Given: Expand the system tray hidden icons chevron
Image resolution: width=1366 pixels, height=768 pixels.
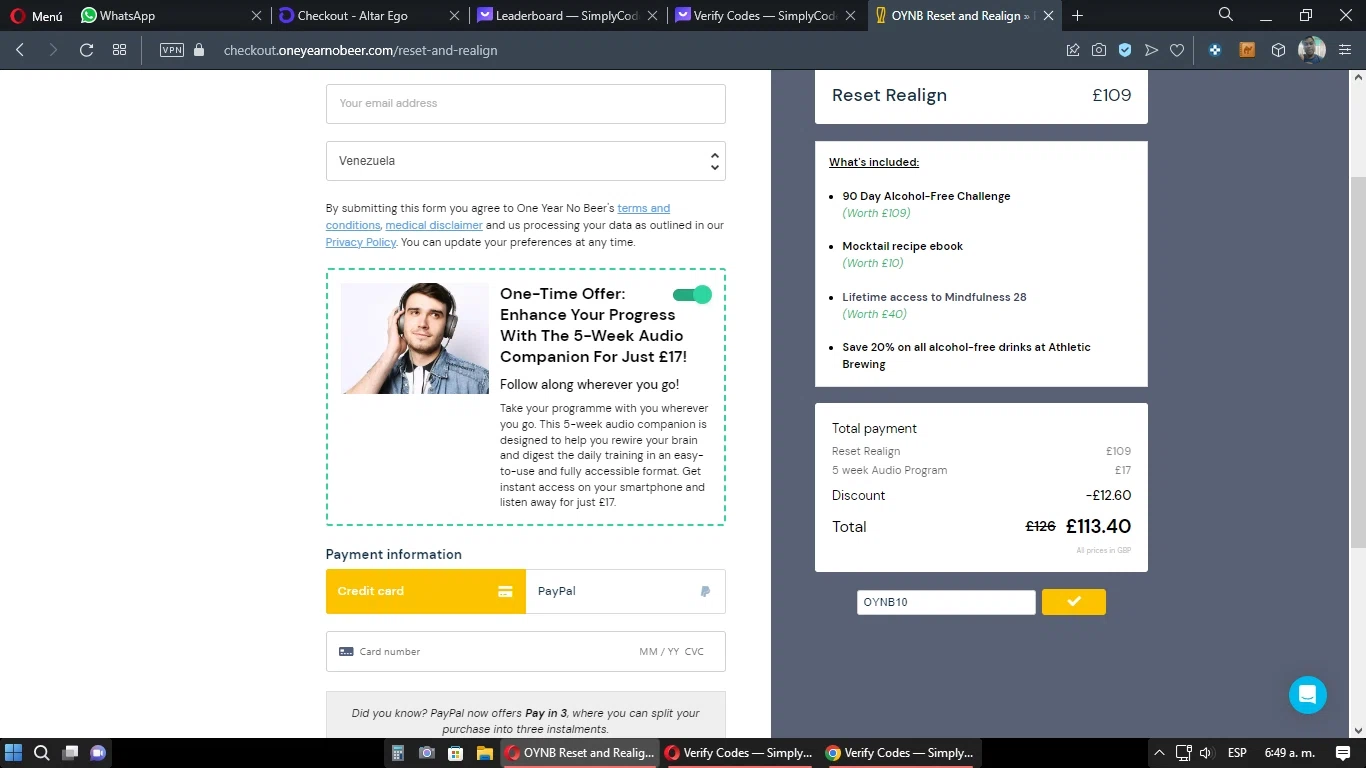Looking at the screenshot, I should pos(1160,753).
